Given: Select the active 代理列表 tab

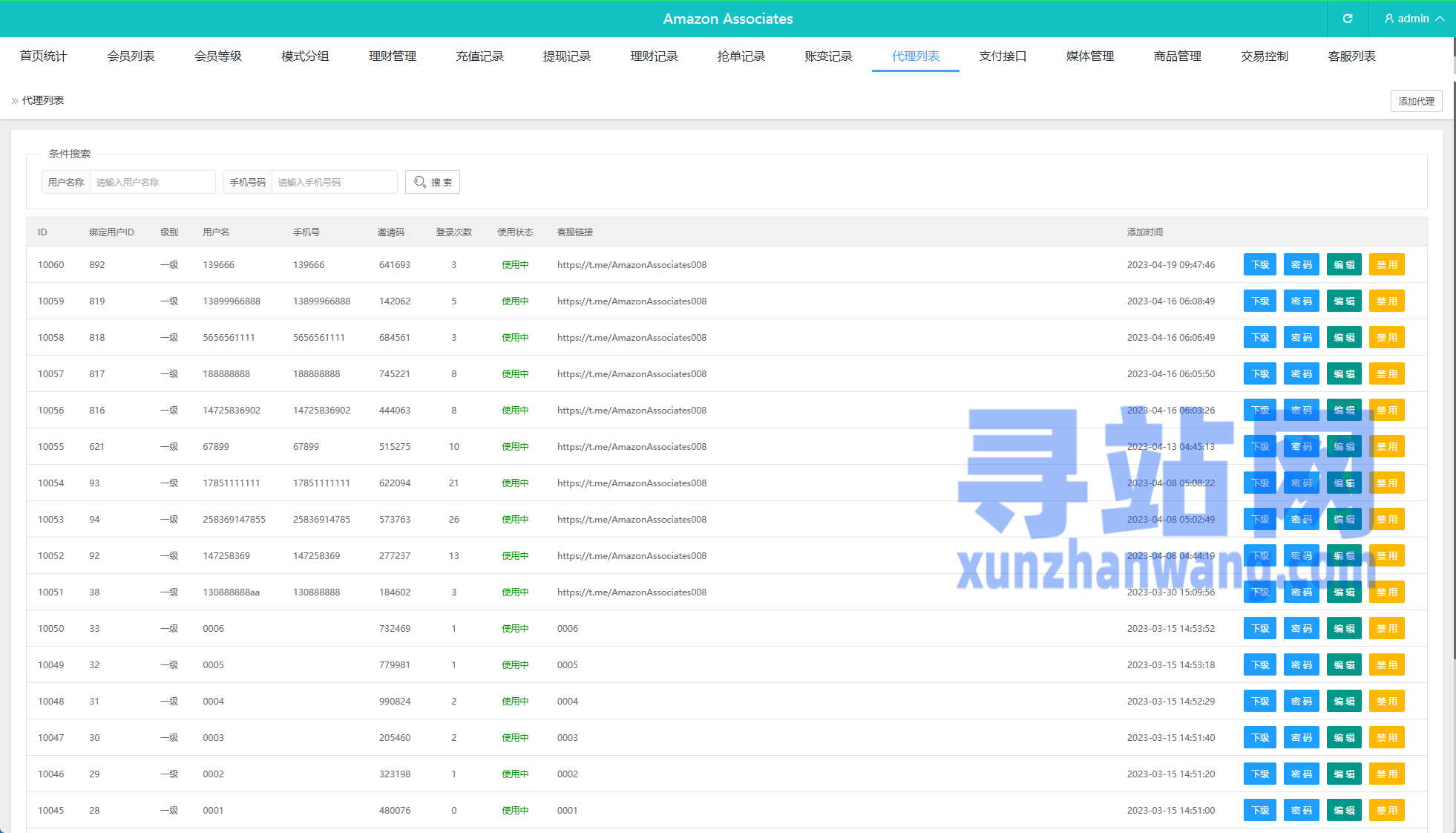Looking at the screenshot, I should (916, 56).
